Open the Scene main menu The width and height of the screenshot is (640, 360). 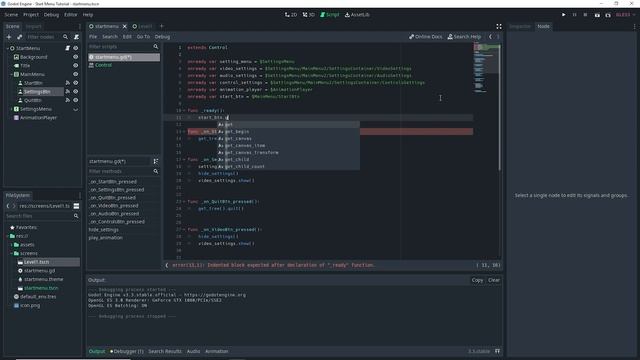coord(11,15)
